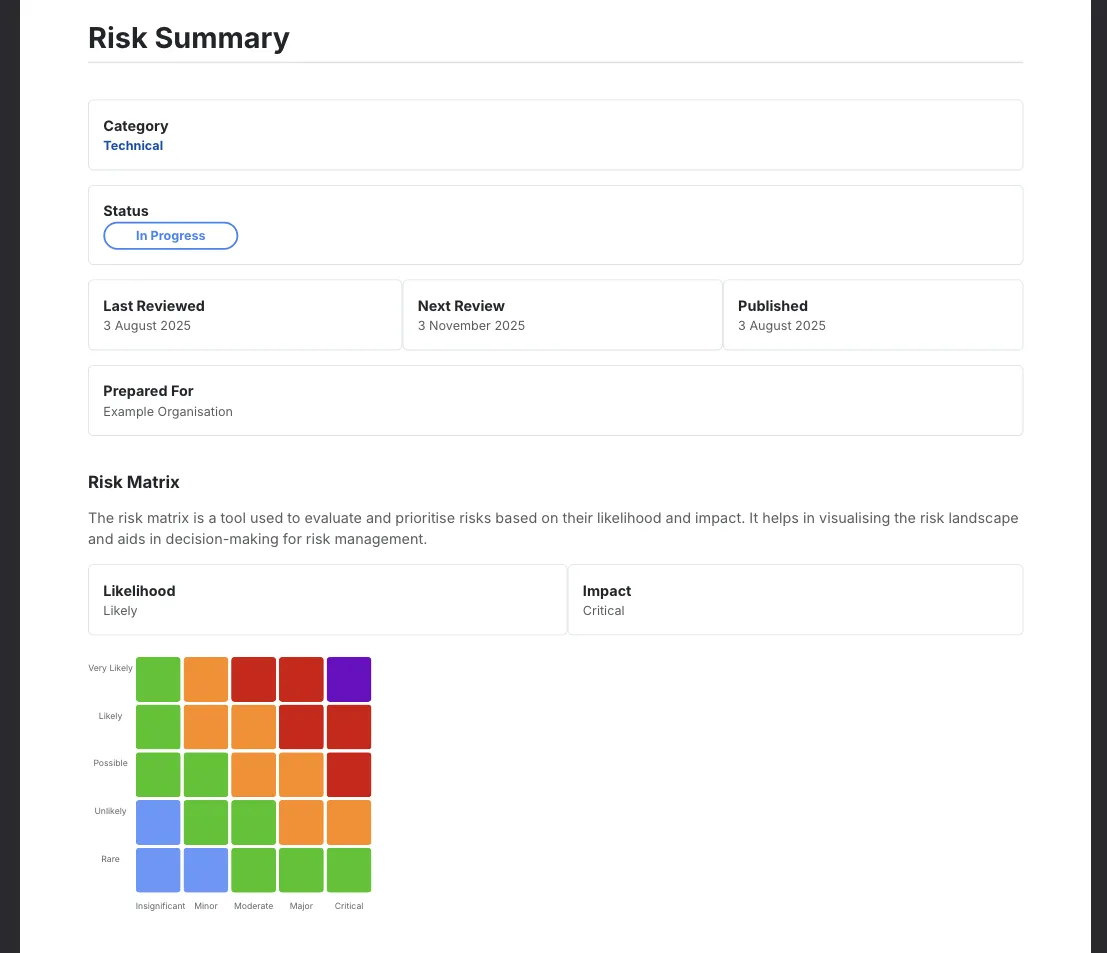
Task: Click the green Very Likely Insignificant cell
Action: tap(158, 678)
